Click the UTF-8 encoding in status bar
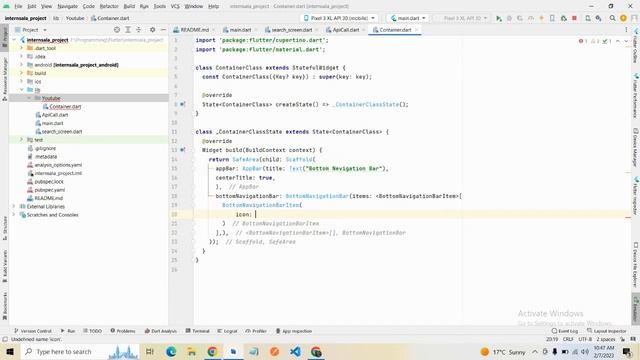 coord(585,339)
